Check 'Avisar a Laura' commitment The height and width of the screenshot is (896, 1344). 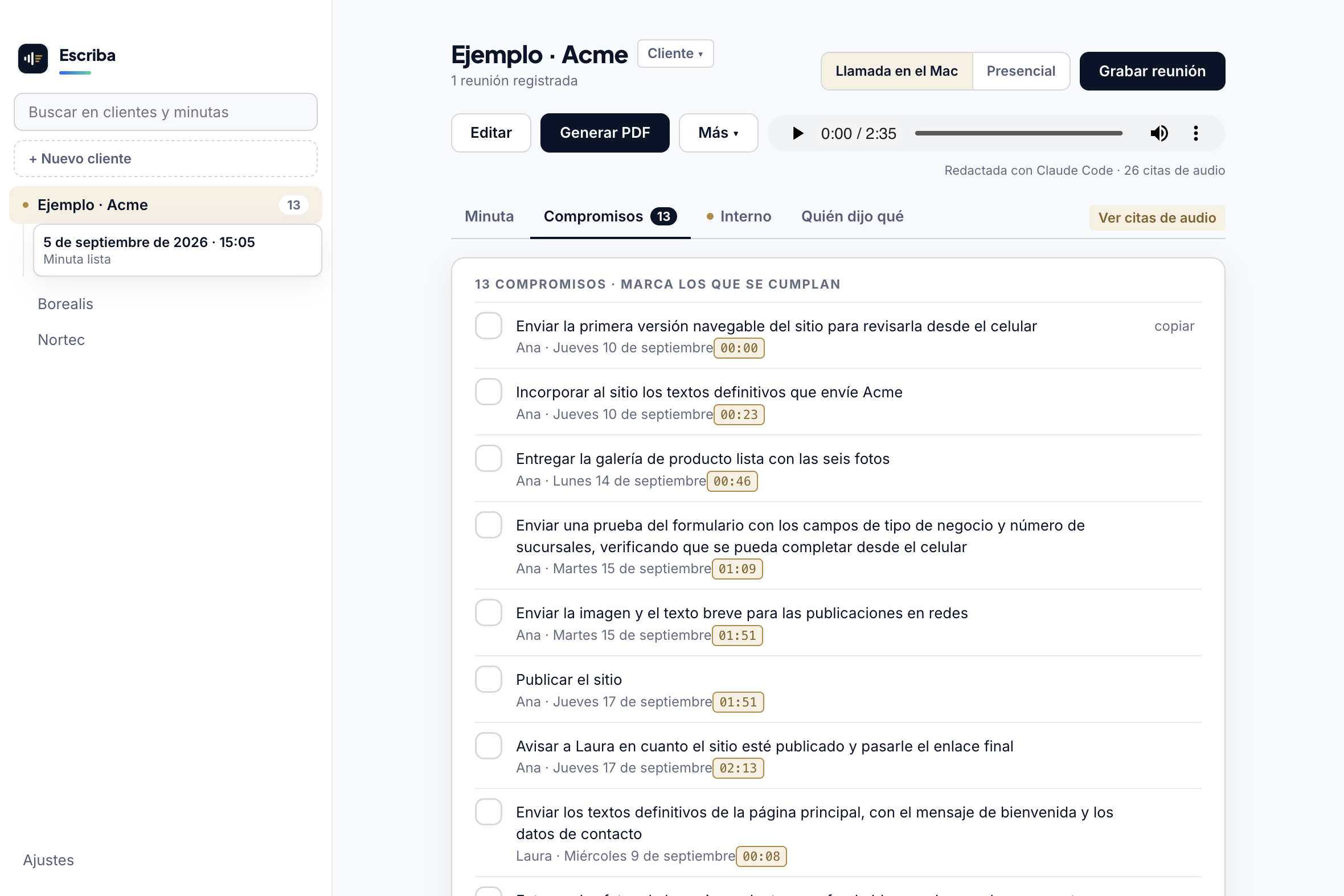[489, 746]
